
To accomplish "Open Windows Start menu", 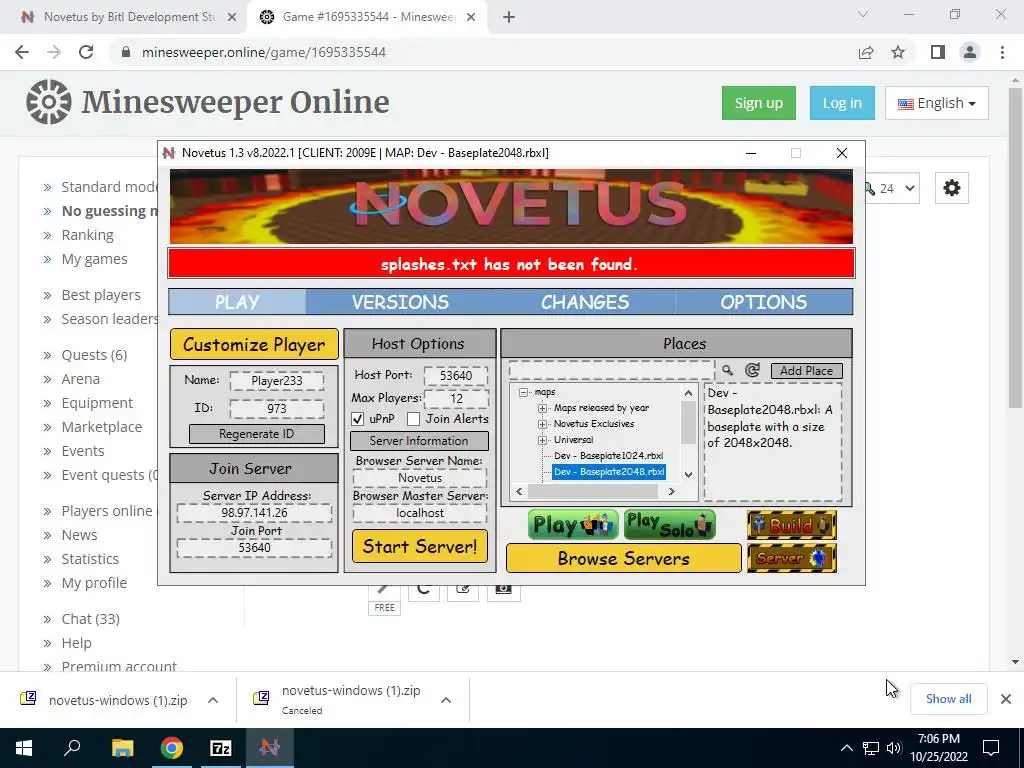I will (24, 748).
